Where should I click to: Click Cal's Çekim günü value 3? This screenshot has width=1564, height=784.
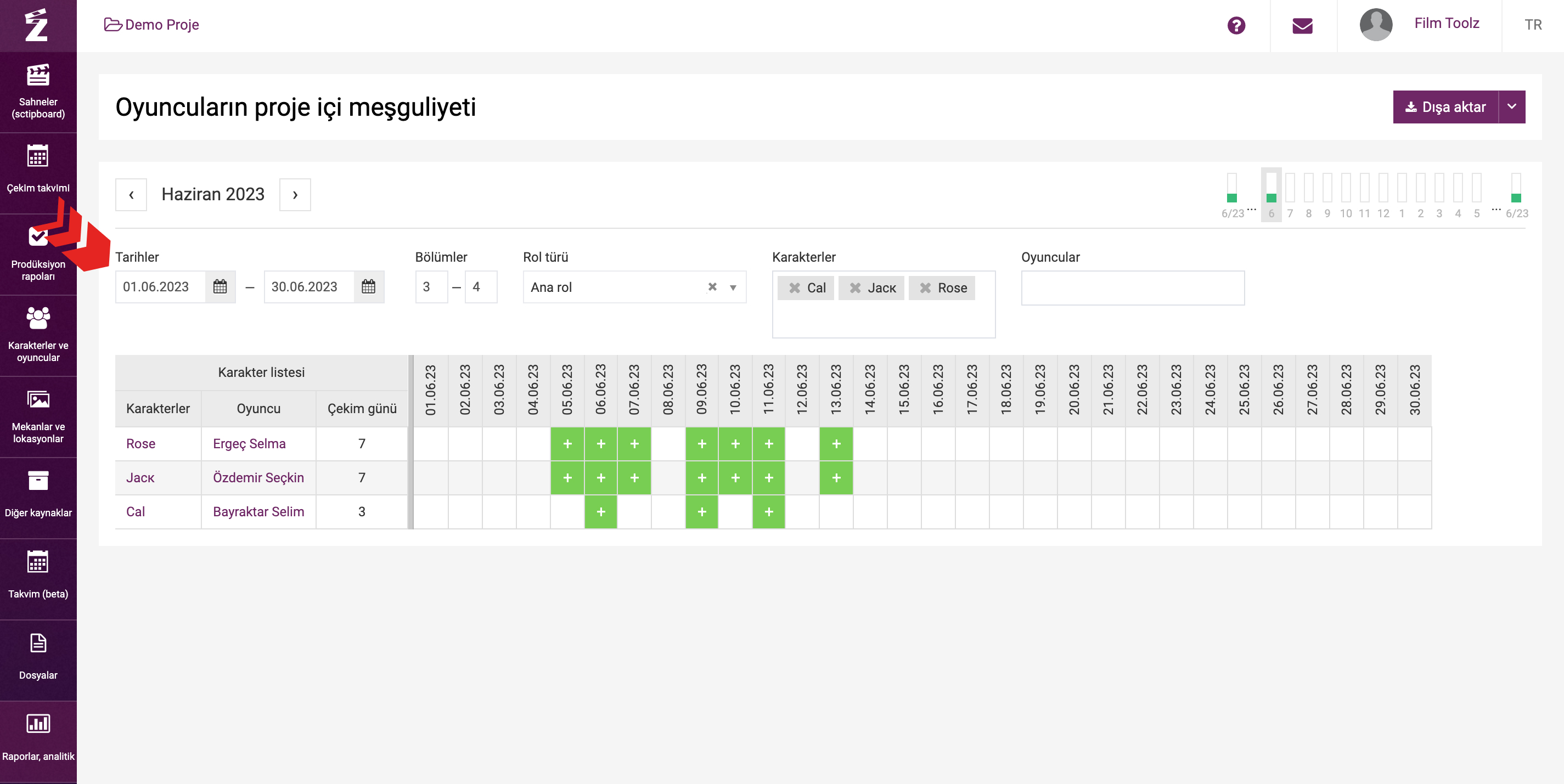(362, 511)
